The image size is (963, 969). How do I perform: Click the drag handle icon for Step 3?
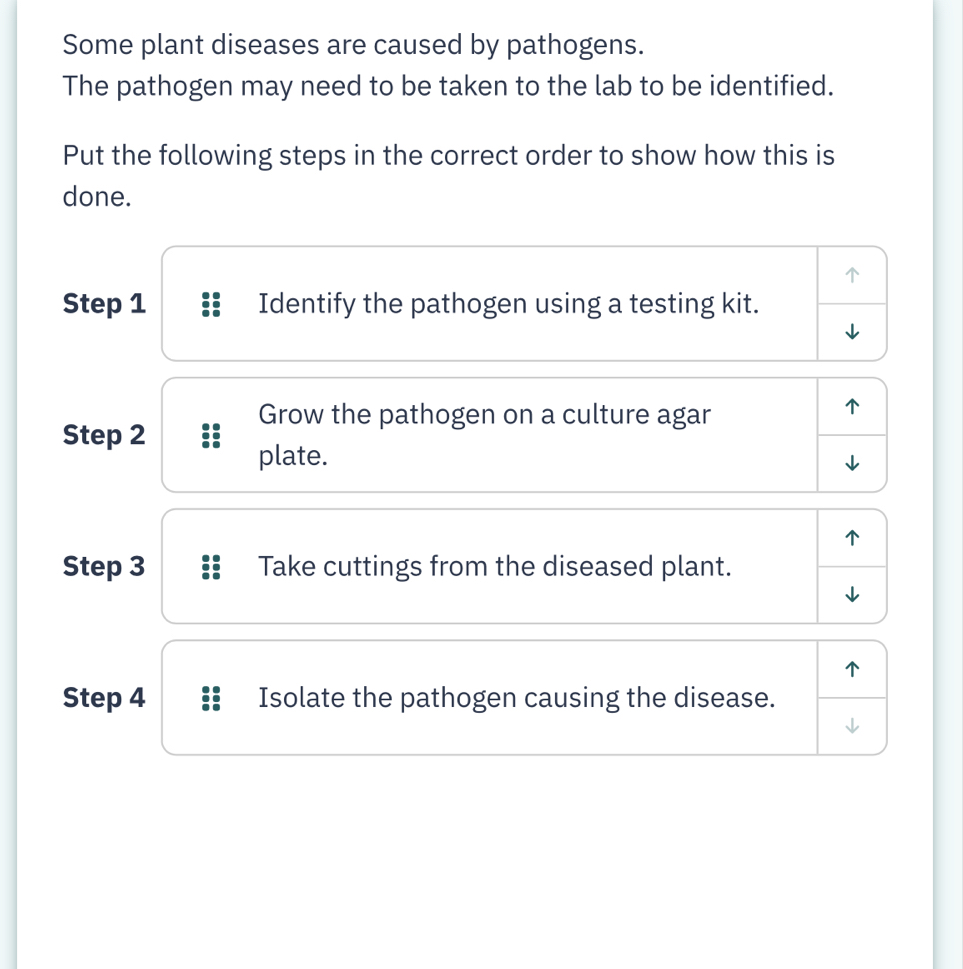(210, 567)
